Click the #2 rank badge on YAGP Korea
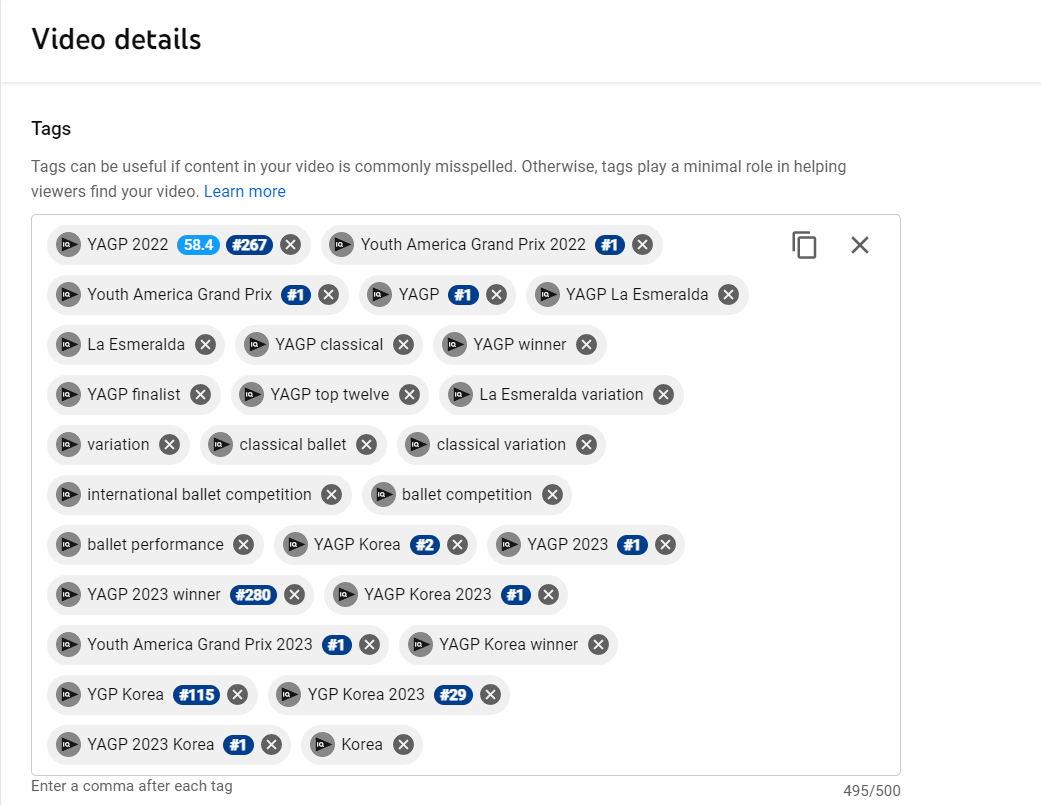The width and height of the screenshot is (1041, 805). point(425,545)
